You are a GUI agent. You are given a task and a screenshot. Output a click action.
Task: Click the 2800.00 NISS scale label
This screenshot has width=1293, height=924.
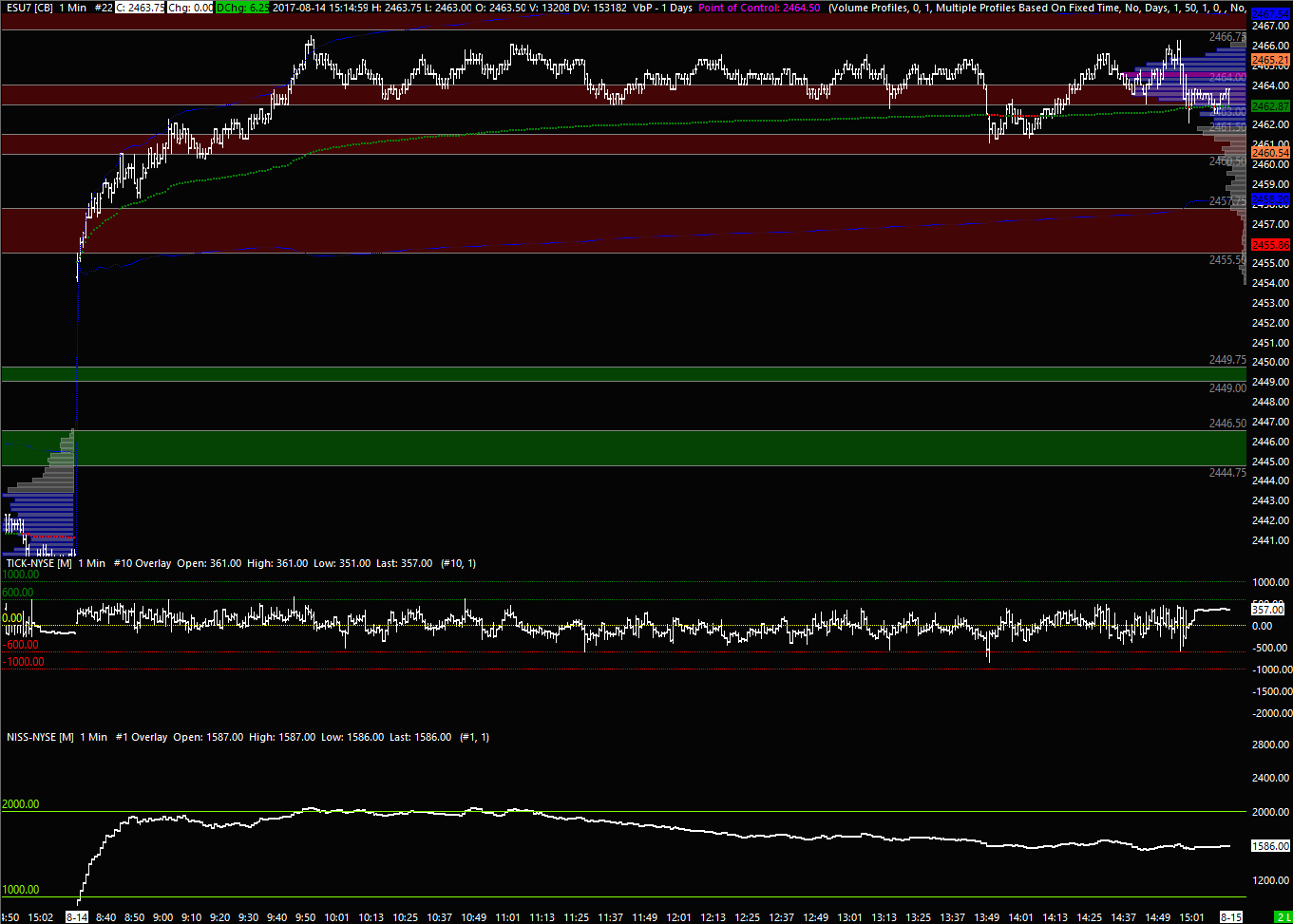coord(1271,745)
